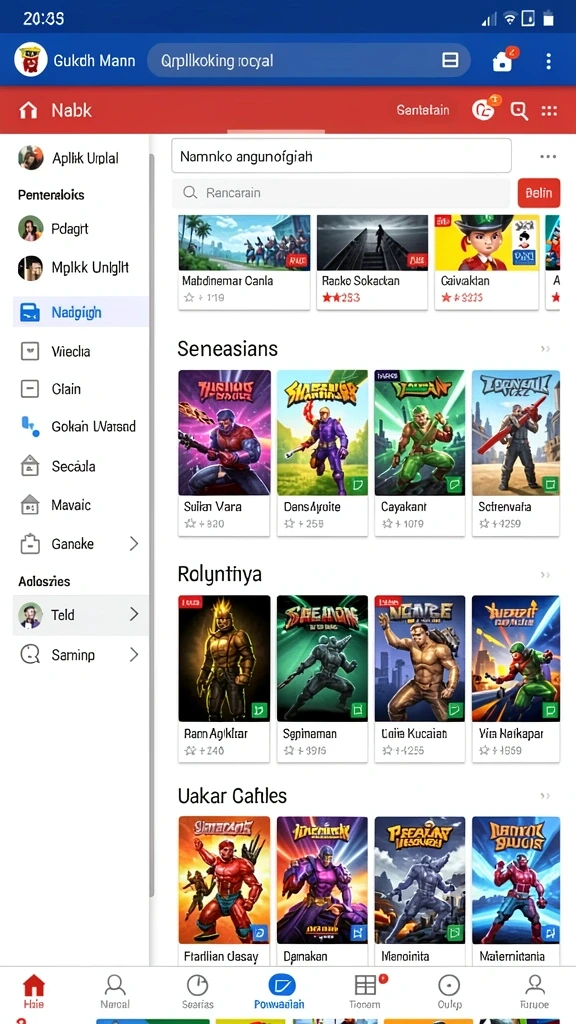Image resolution: width=576 pixels, height=1024 pixels.
Task: Open the vertical three-dot overflow menu
Action: [x=549, y=61]
